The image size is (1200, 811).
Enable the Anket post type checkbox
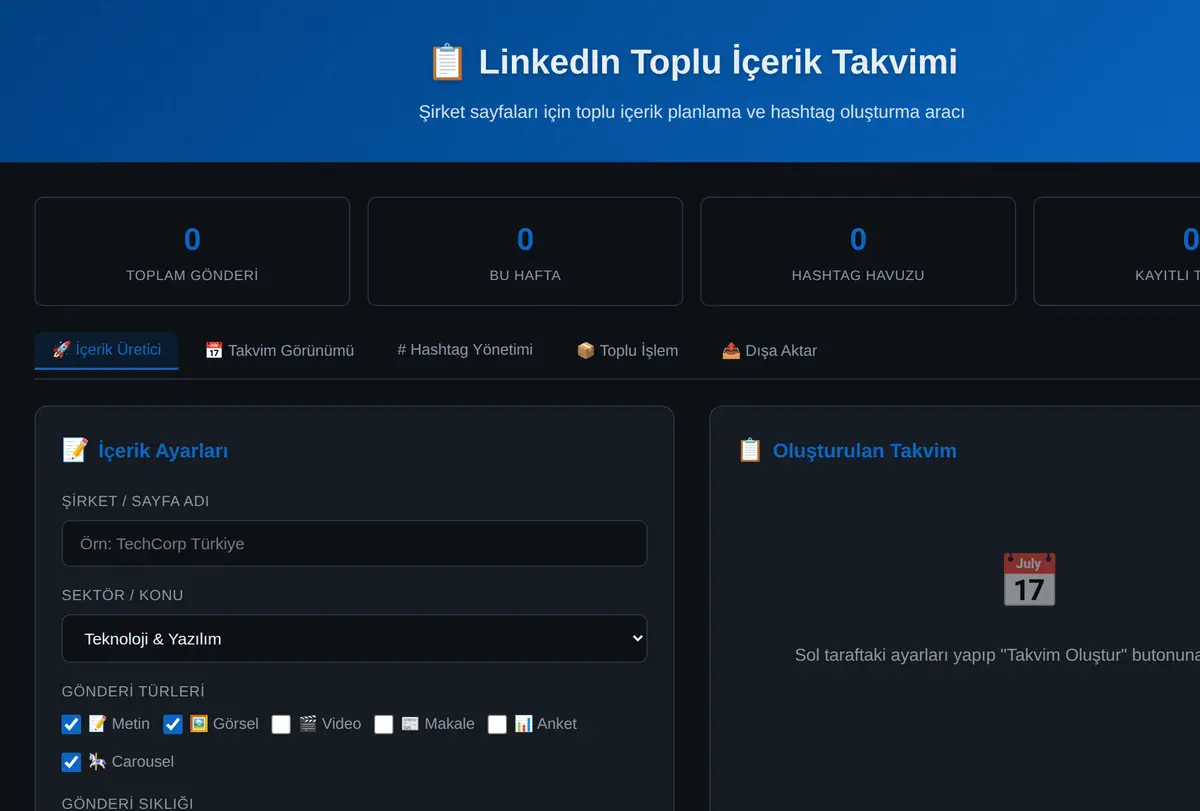click(x=497, y=724)
